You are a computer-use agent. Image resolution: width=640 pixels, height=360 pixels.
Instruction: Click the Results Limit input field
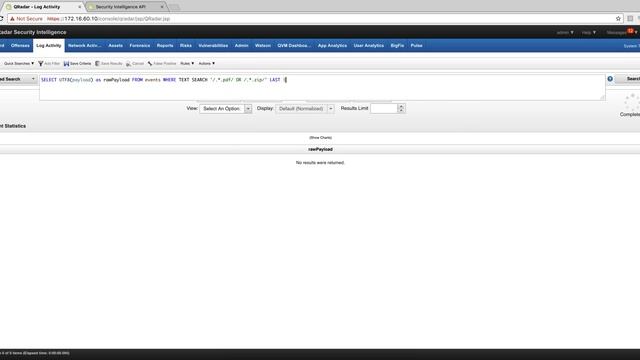pos(384,109)
